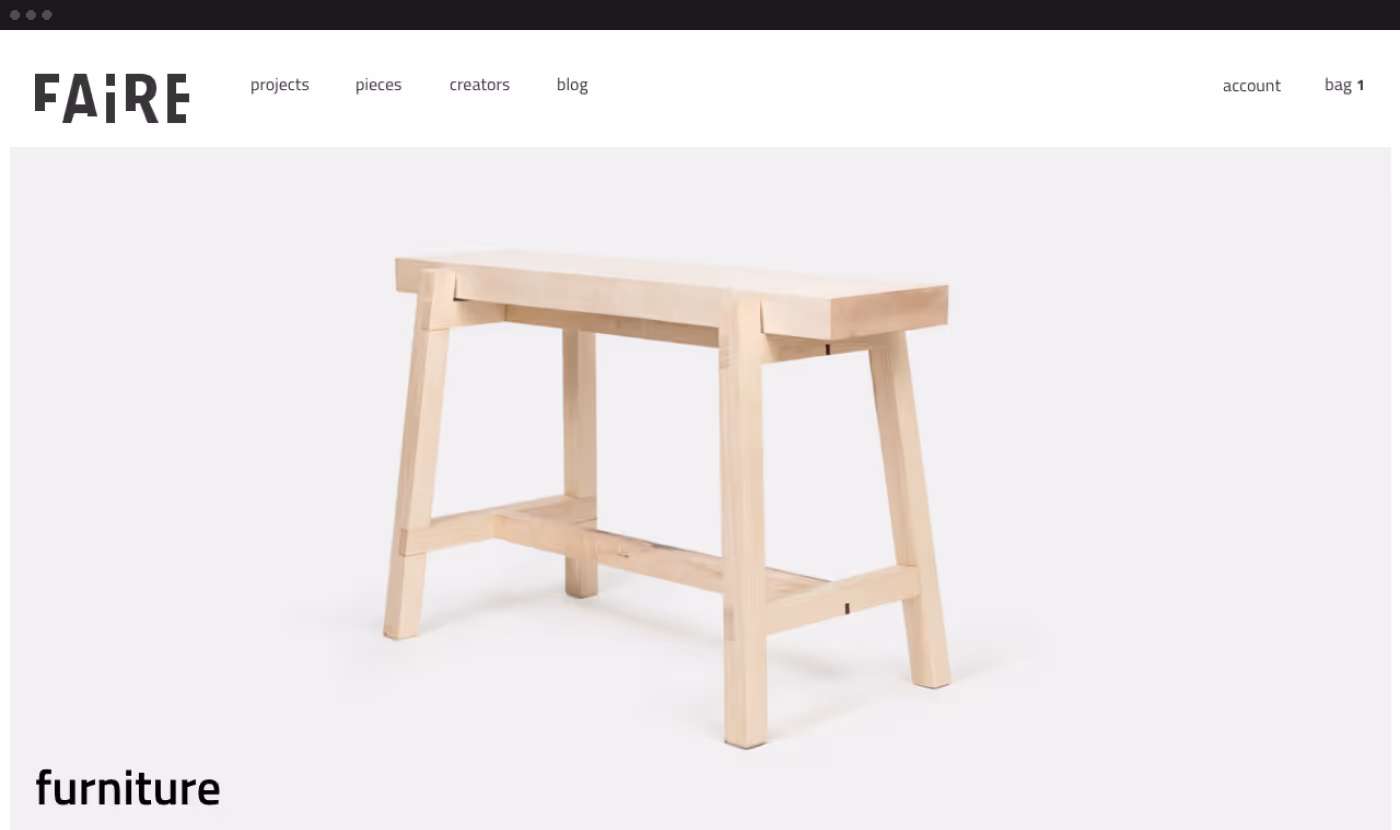Click the furniture category heading
Screen dimensions: 1400x830
point(128,788)
